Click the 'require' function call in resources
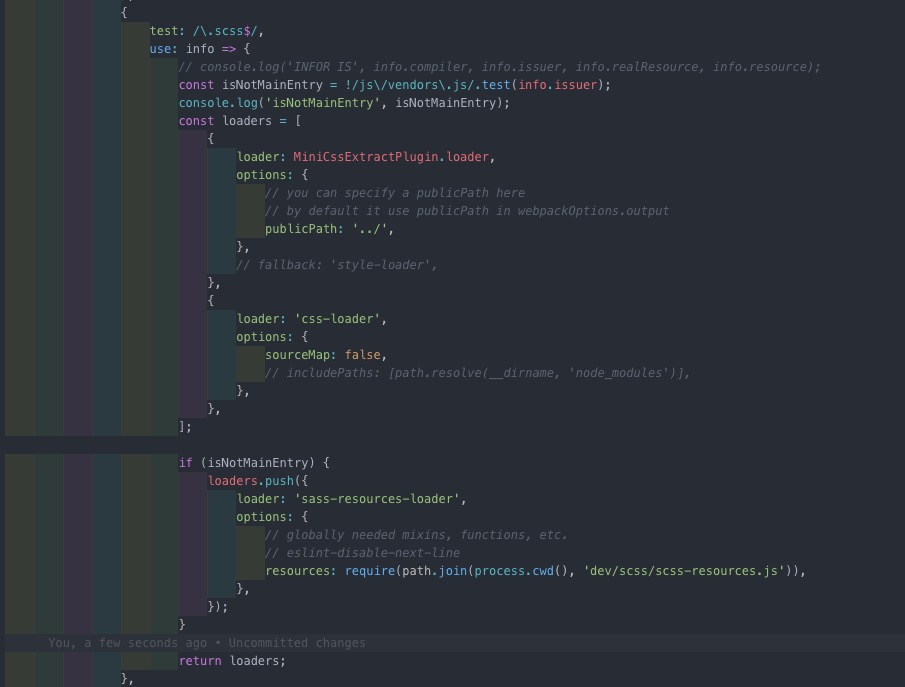Image resolution: width=905 pixels, height=687 pixels. click(369, 571)
